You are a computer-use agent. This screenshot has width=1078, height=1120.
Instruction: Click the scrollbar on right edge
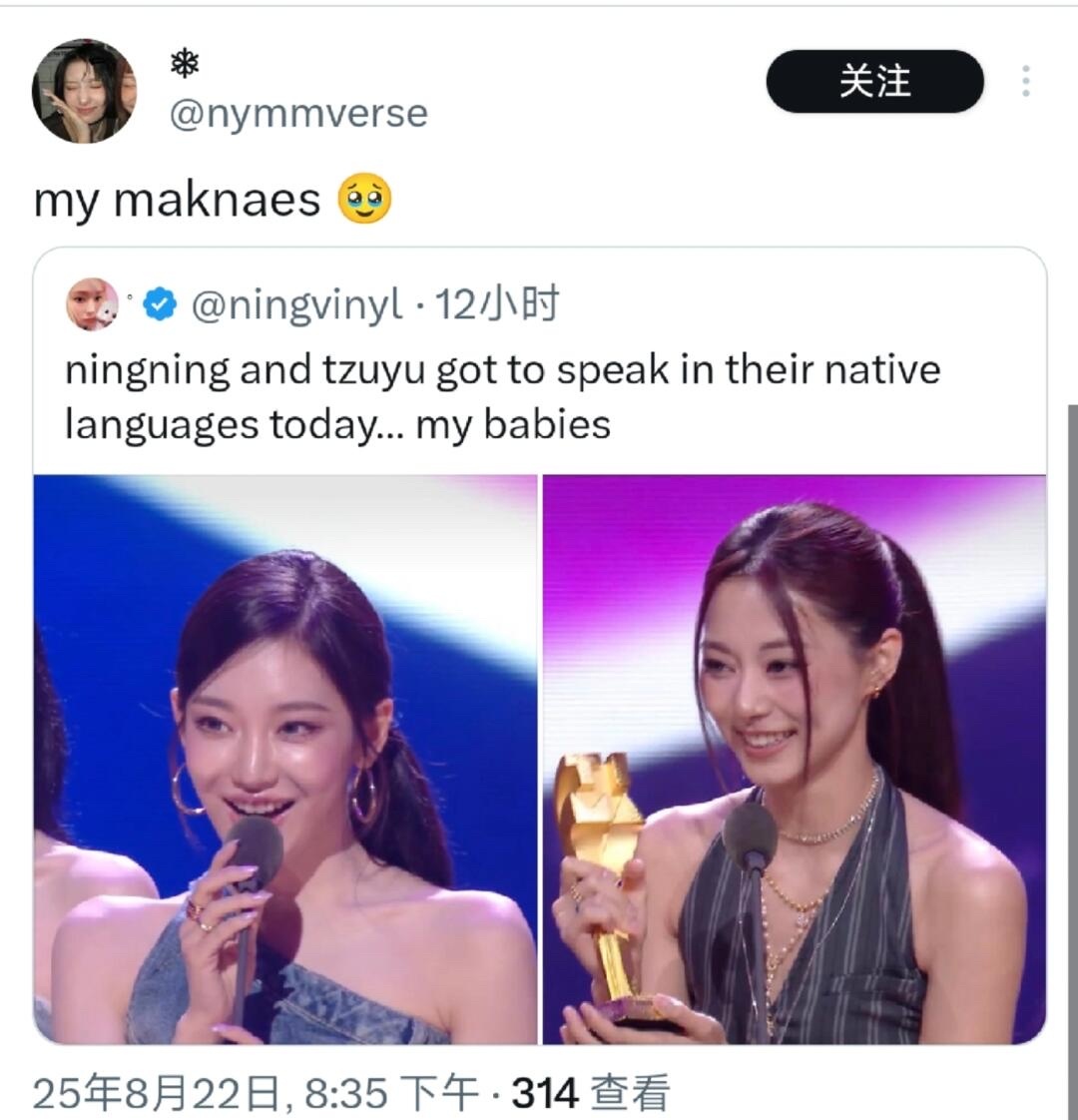[x=1072, y=757]
